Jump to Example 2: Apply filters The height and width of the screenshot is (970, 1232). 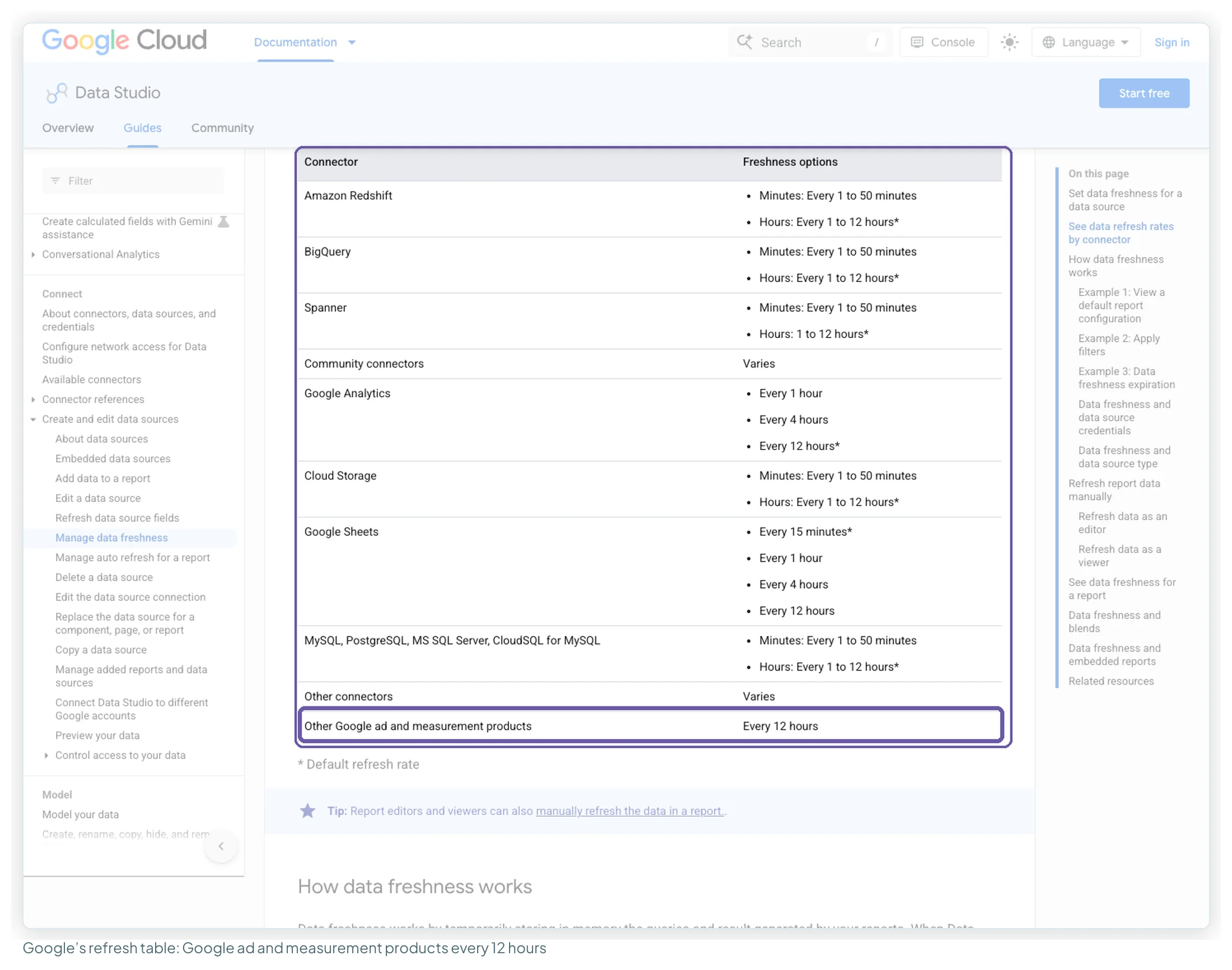pyautogui.click(x=1118, y=345)
